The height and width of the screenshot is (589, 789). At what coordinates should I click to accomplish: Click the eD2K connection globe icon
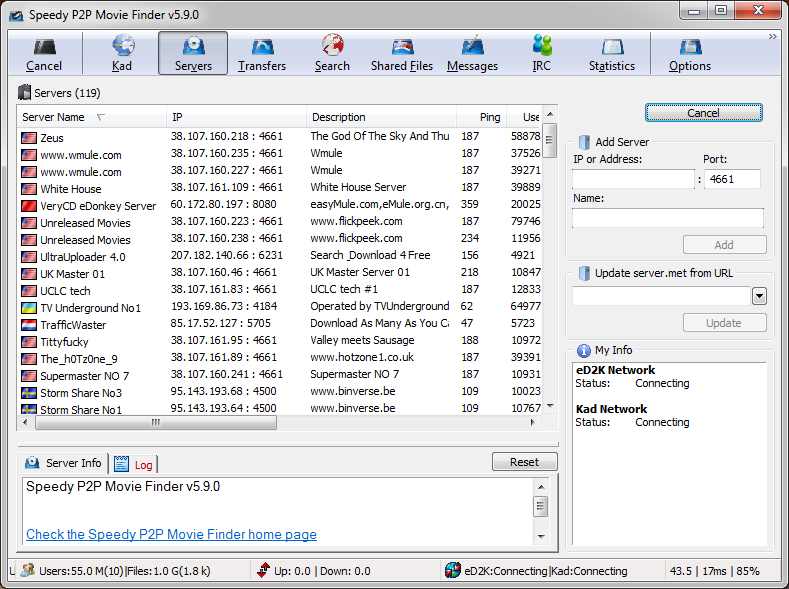(453, 570)
